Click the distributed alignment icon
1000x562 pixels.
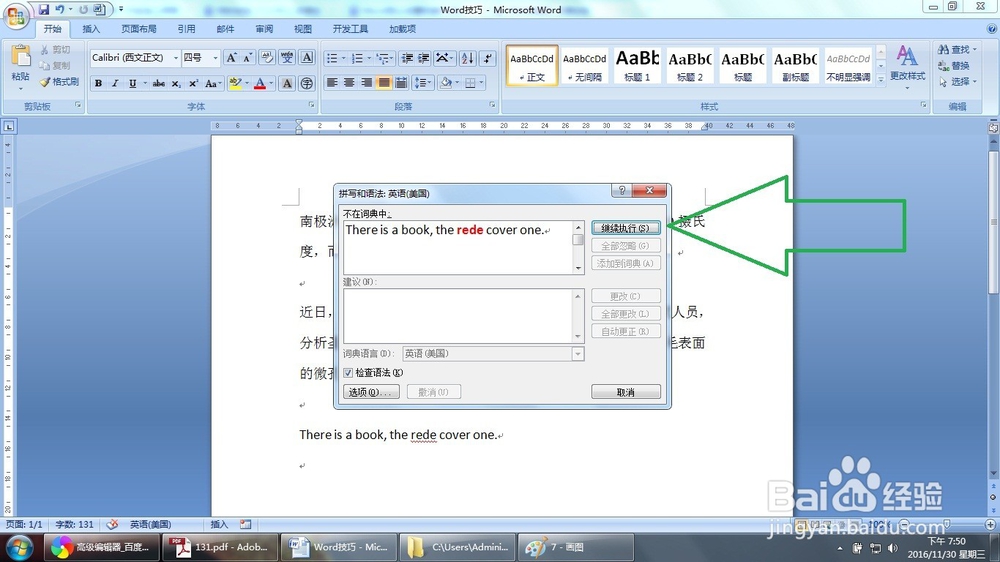tap(401, 83)
